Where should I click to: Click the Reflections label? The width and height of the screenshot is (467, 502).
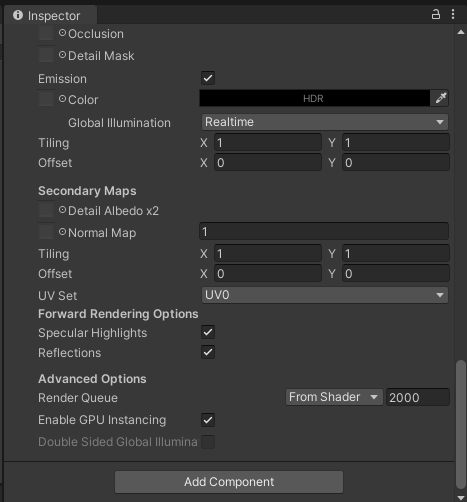[x=69, y=353]
